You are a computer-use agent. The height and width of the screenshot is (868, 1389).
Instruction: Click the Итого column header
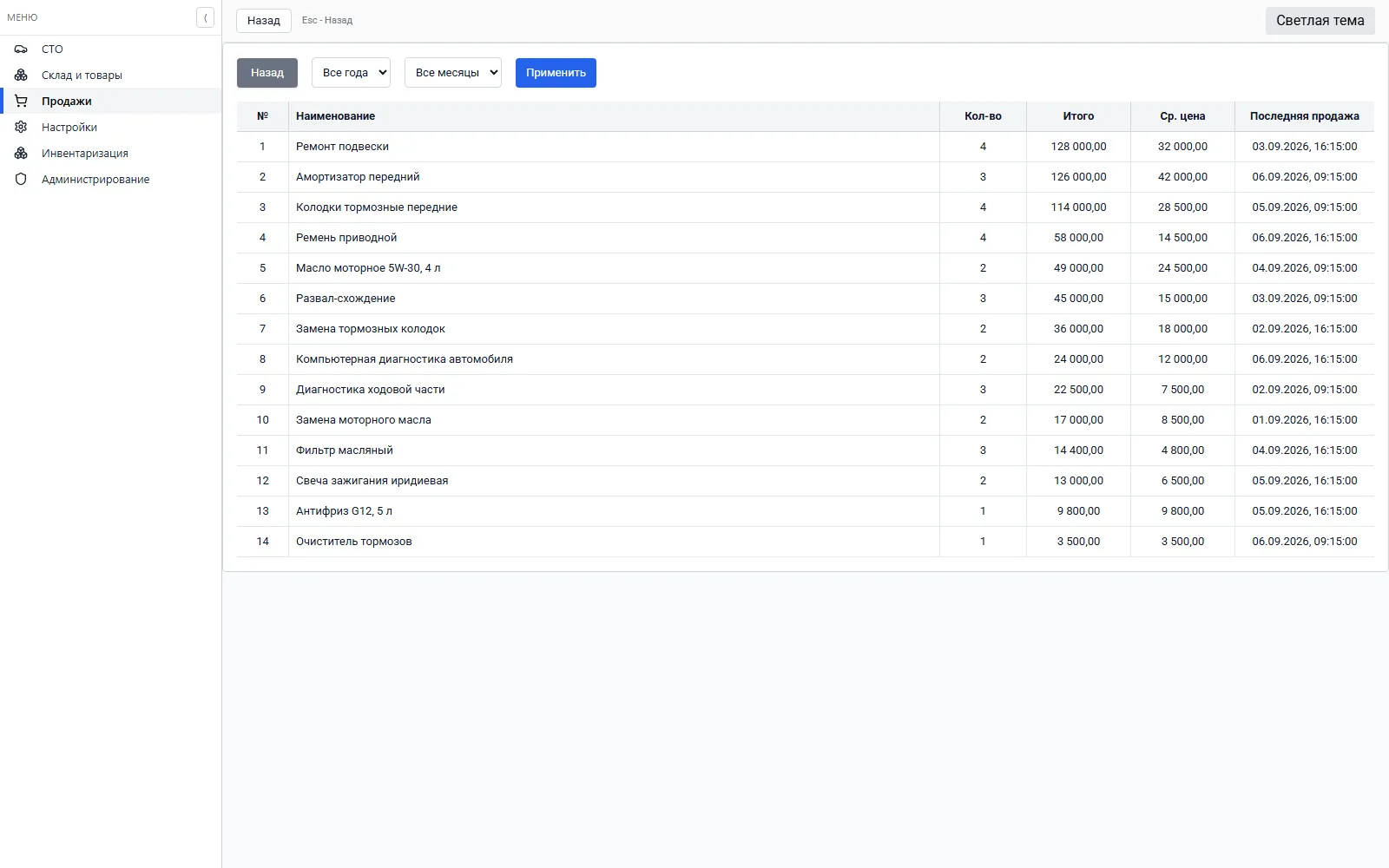click(x=1078, y=116)
